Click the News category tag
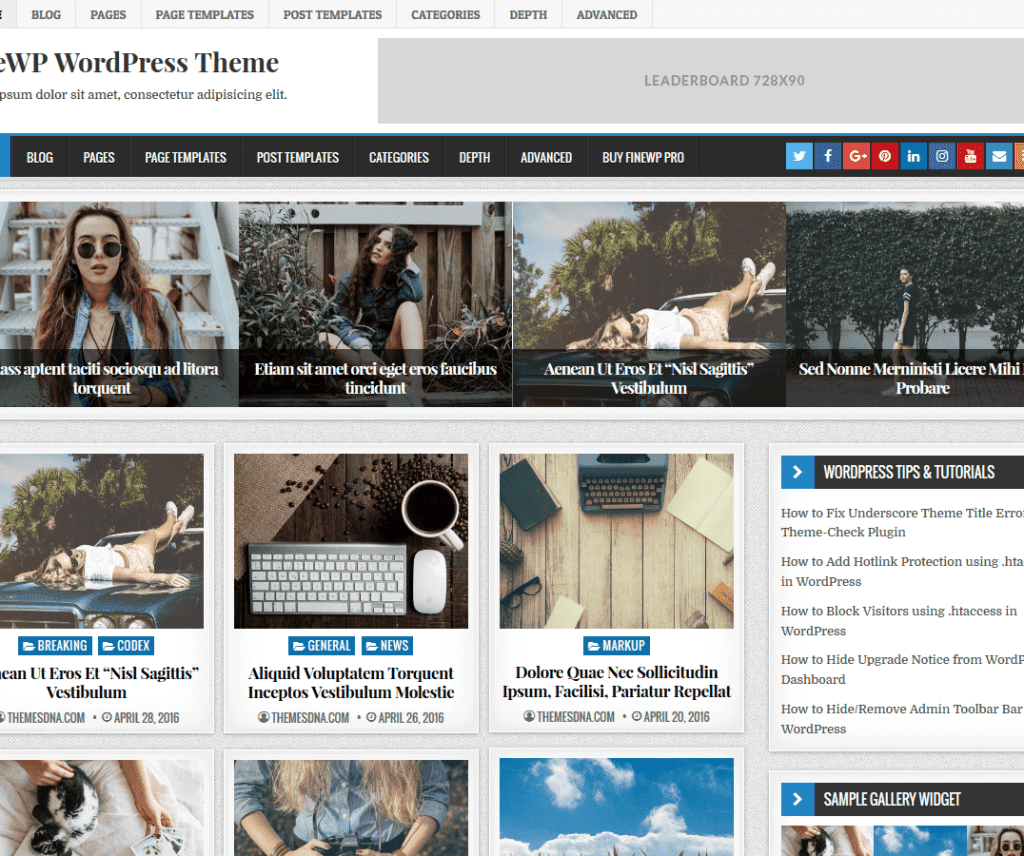The height and width of the screenshot is (856, 1024). pos(387,646)
